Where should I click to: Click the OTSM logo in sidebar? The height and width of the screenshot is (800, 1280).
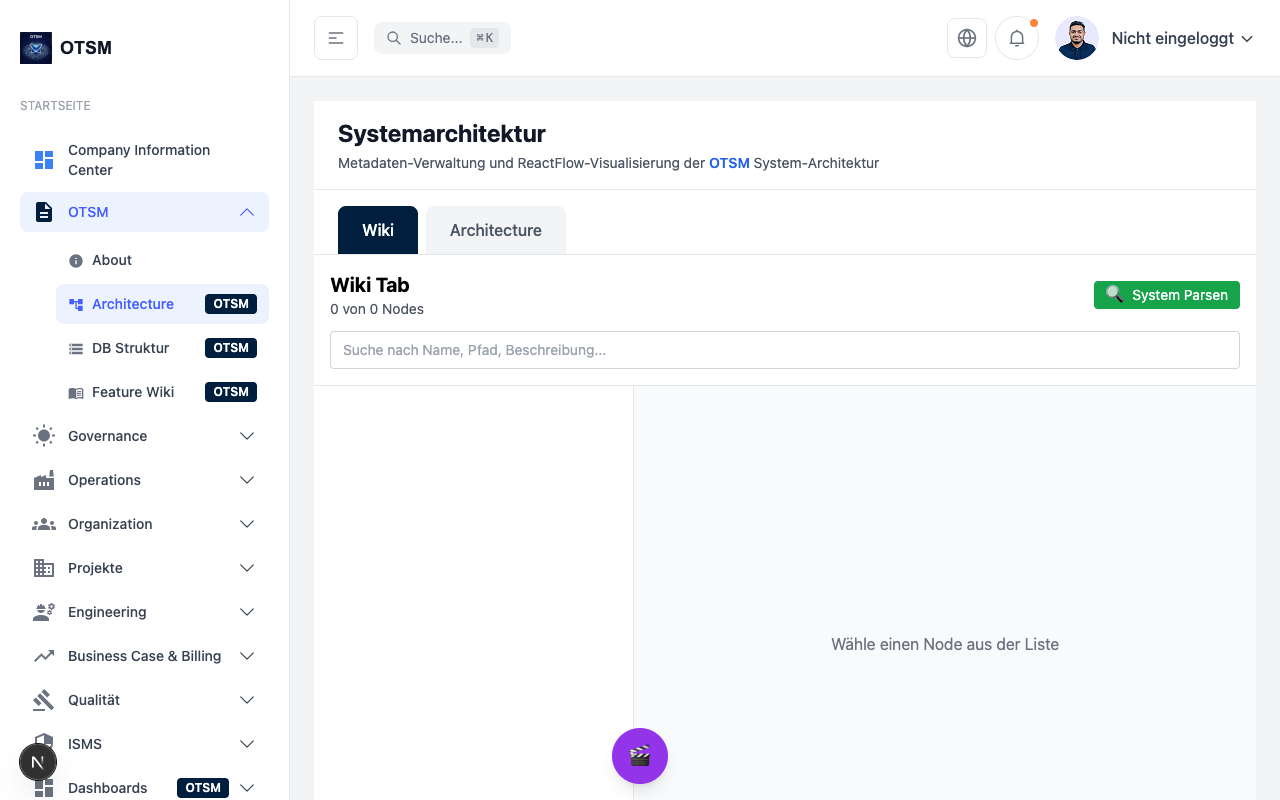click(x=36, y=48)
